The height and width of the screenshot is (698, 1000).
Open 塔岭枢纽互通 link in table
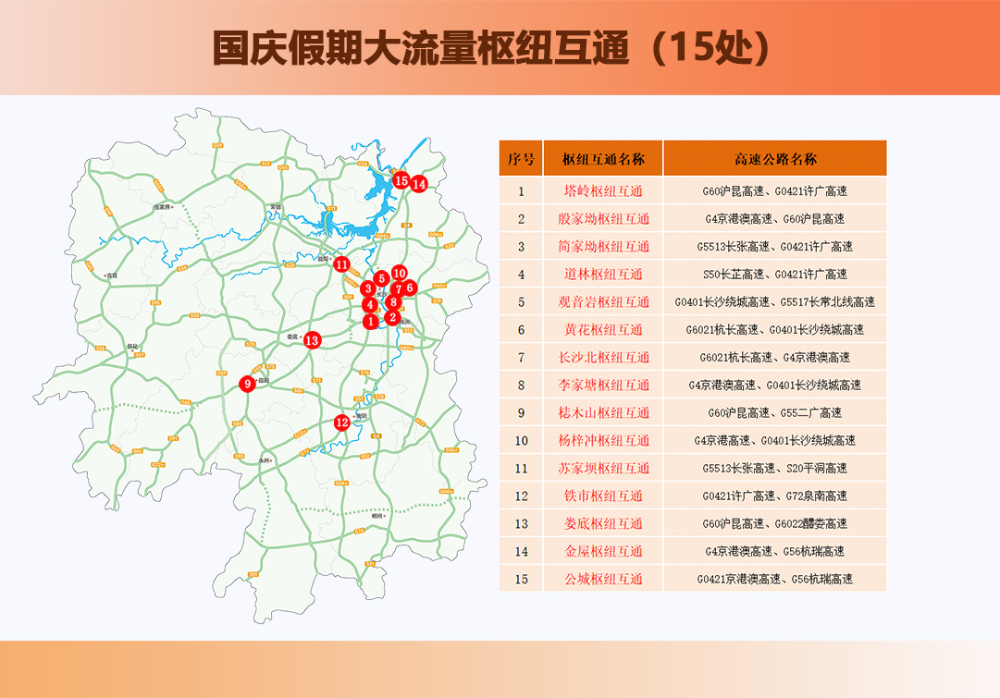(x=603, y=191)
